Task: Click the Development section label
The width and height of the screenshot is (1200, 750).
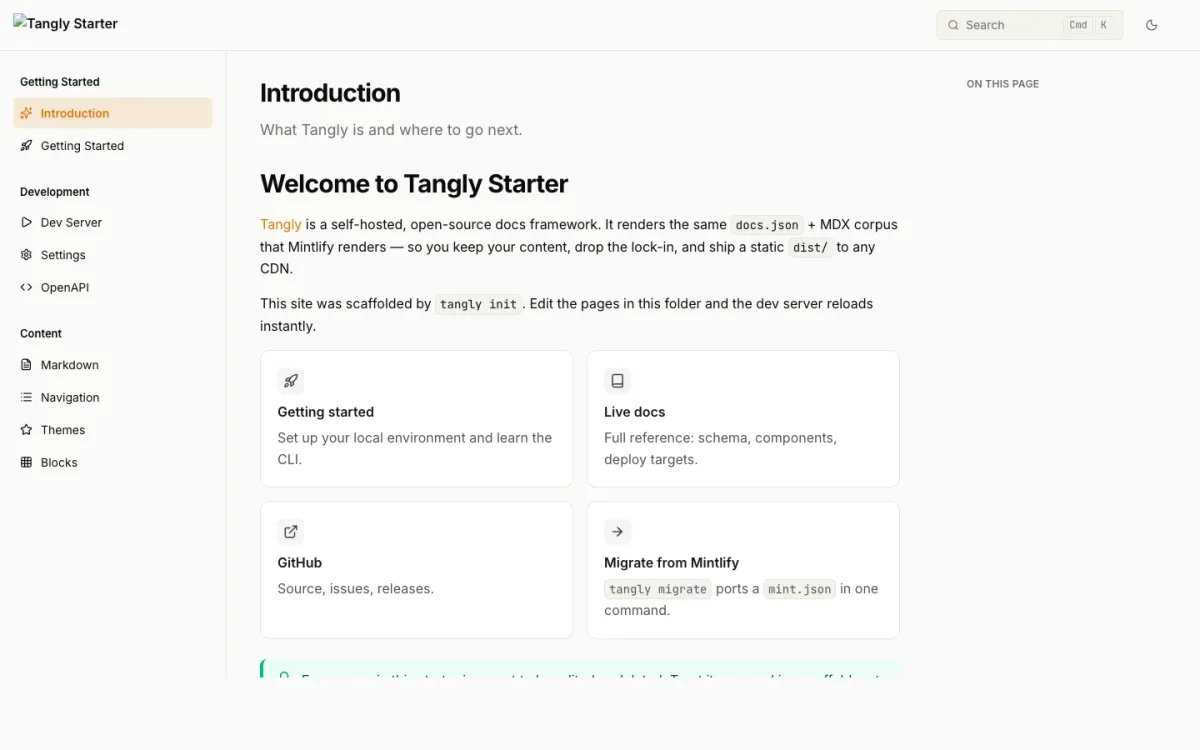Action: [55, 192]
